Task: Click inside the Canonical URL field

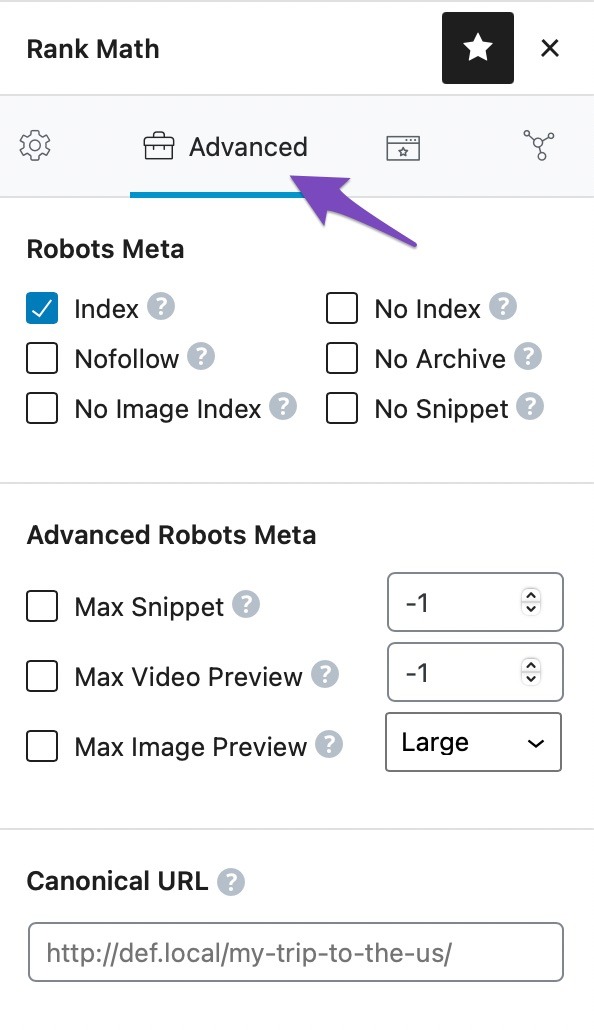Action: (x=296, y=952)
